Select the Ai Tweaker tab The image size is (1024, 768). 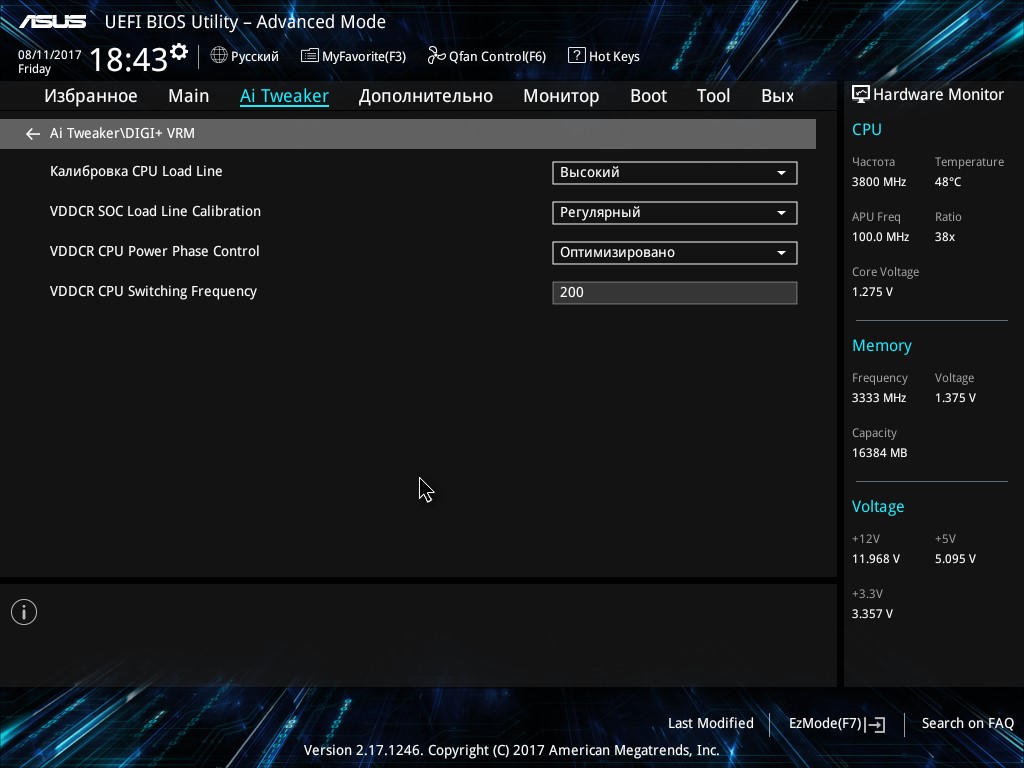pyautogui.click(x=284, y=96)
